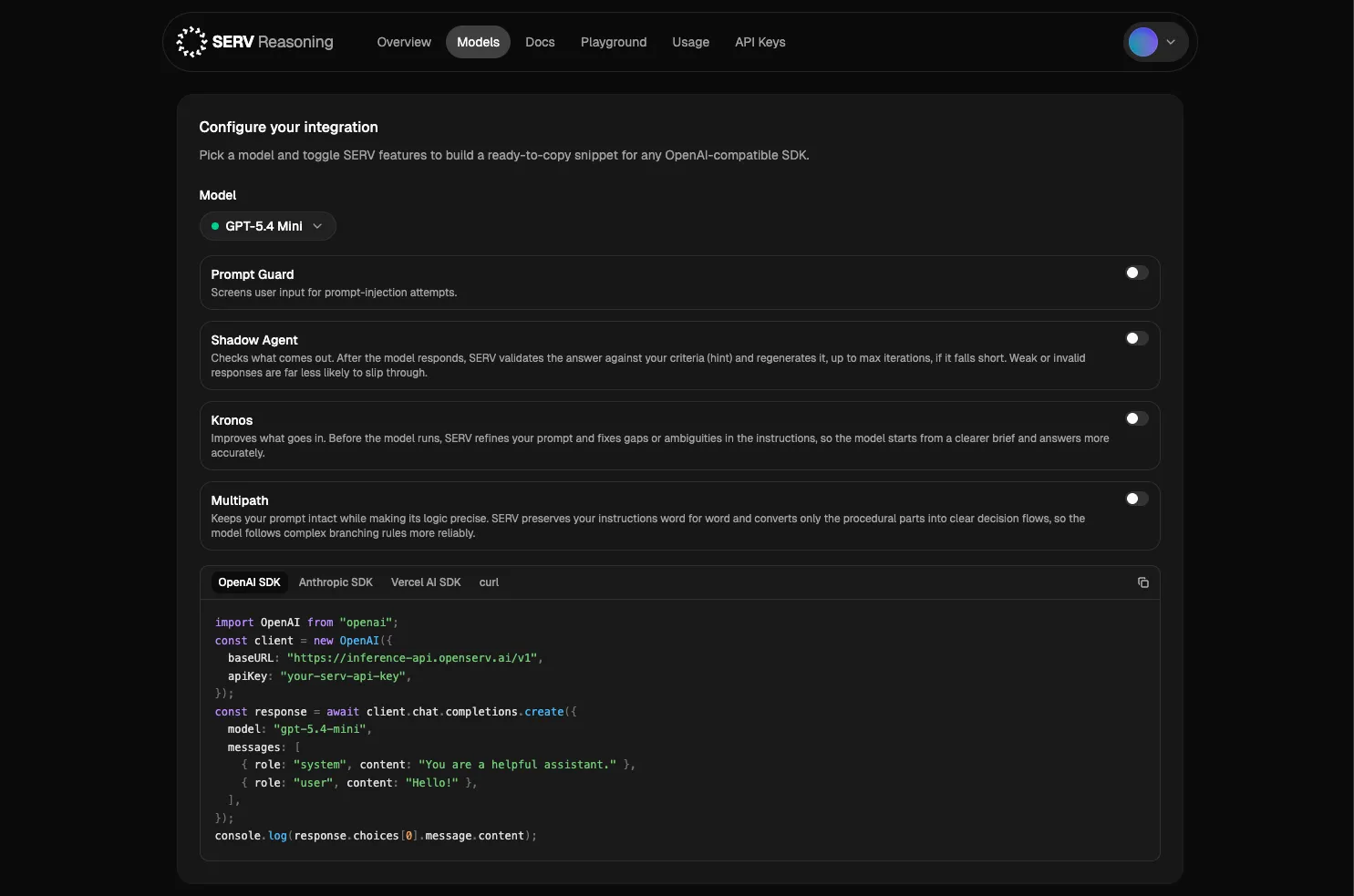Click the "Prompt Guard" title text
Screen dimensions: 1354x896
click(x=253, y=274)
